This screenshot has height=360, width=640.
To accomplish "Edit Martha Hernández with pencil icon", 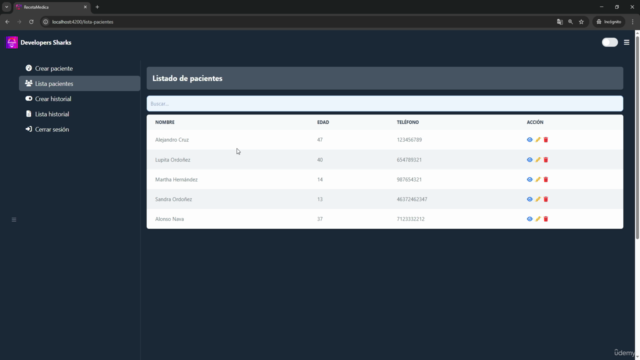I will point(538,179).
